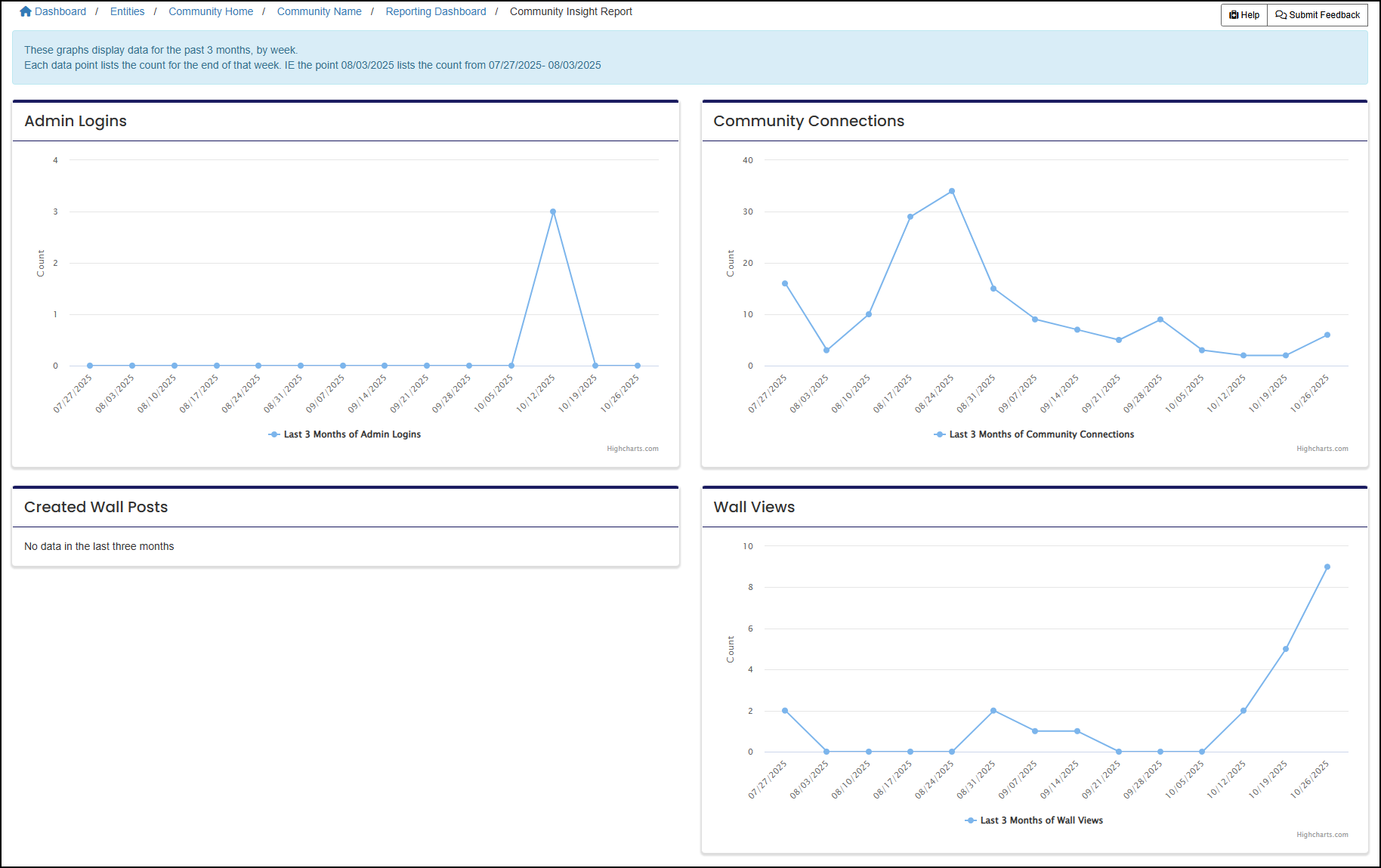Select the Reporting Dashboard breadcrumb item

[435, 11]
